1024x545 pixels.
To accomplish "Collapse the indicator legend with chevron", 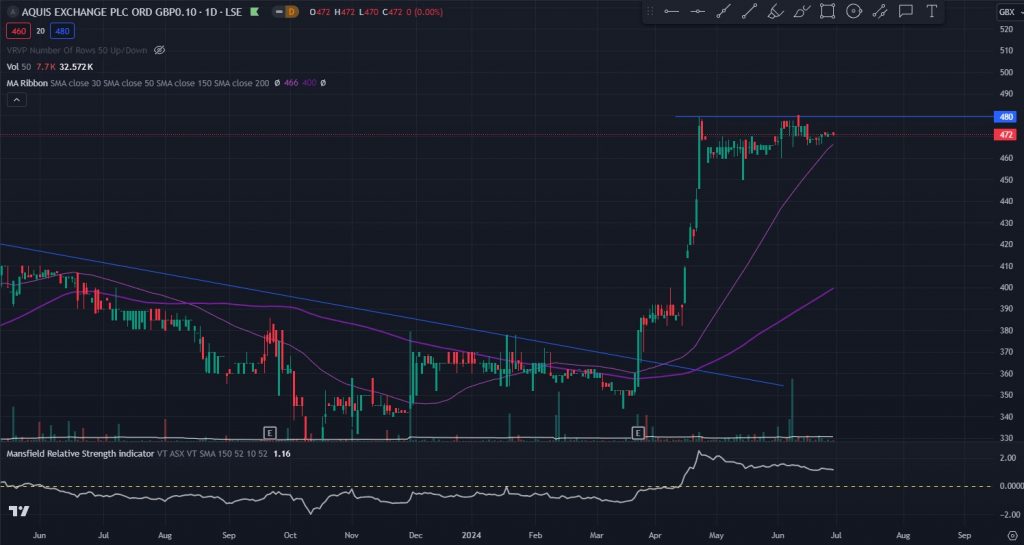I will [x=16, y=100].
